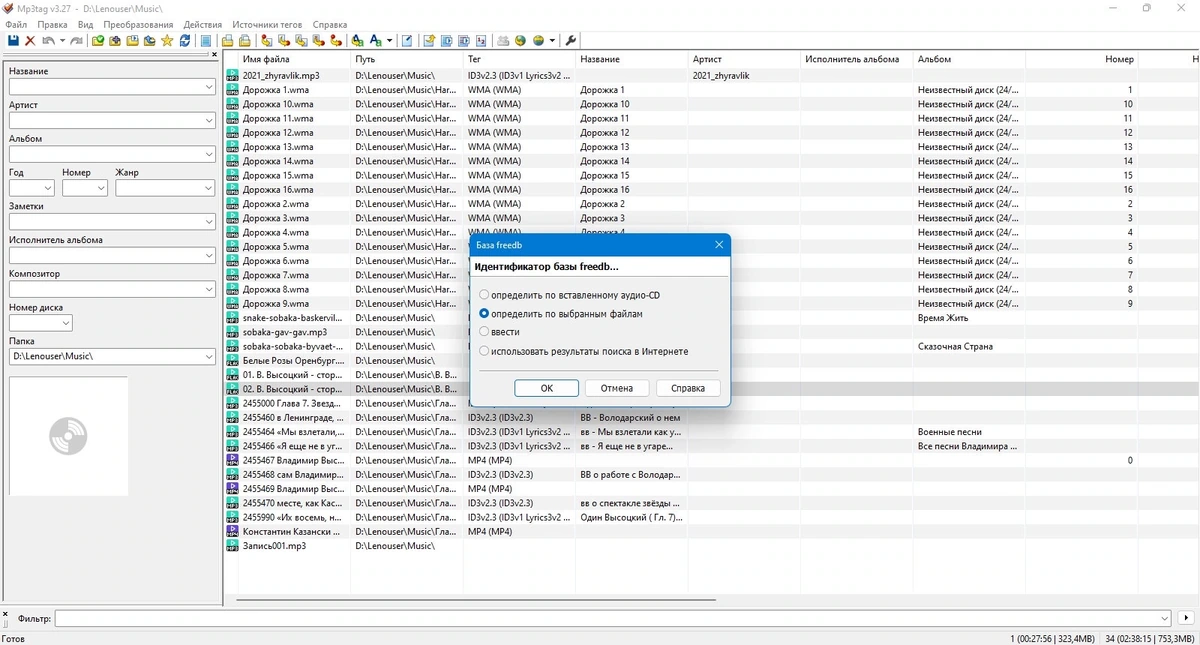The height and width of the screenshot is (645, 1200).
Task: Select the 'ввести' radio option
Action: point(499,332)
